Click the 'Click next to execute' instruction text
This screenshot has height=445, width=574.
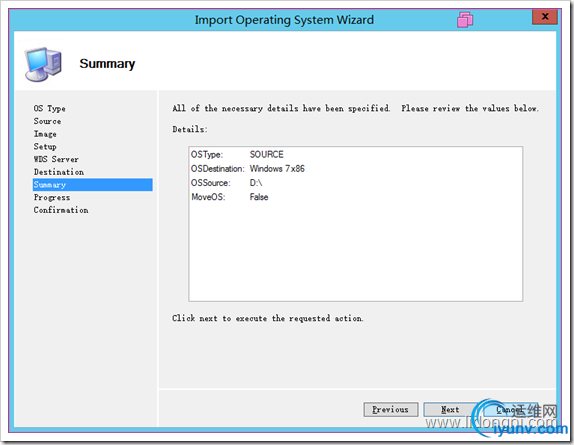(268, 318)
